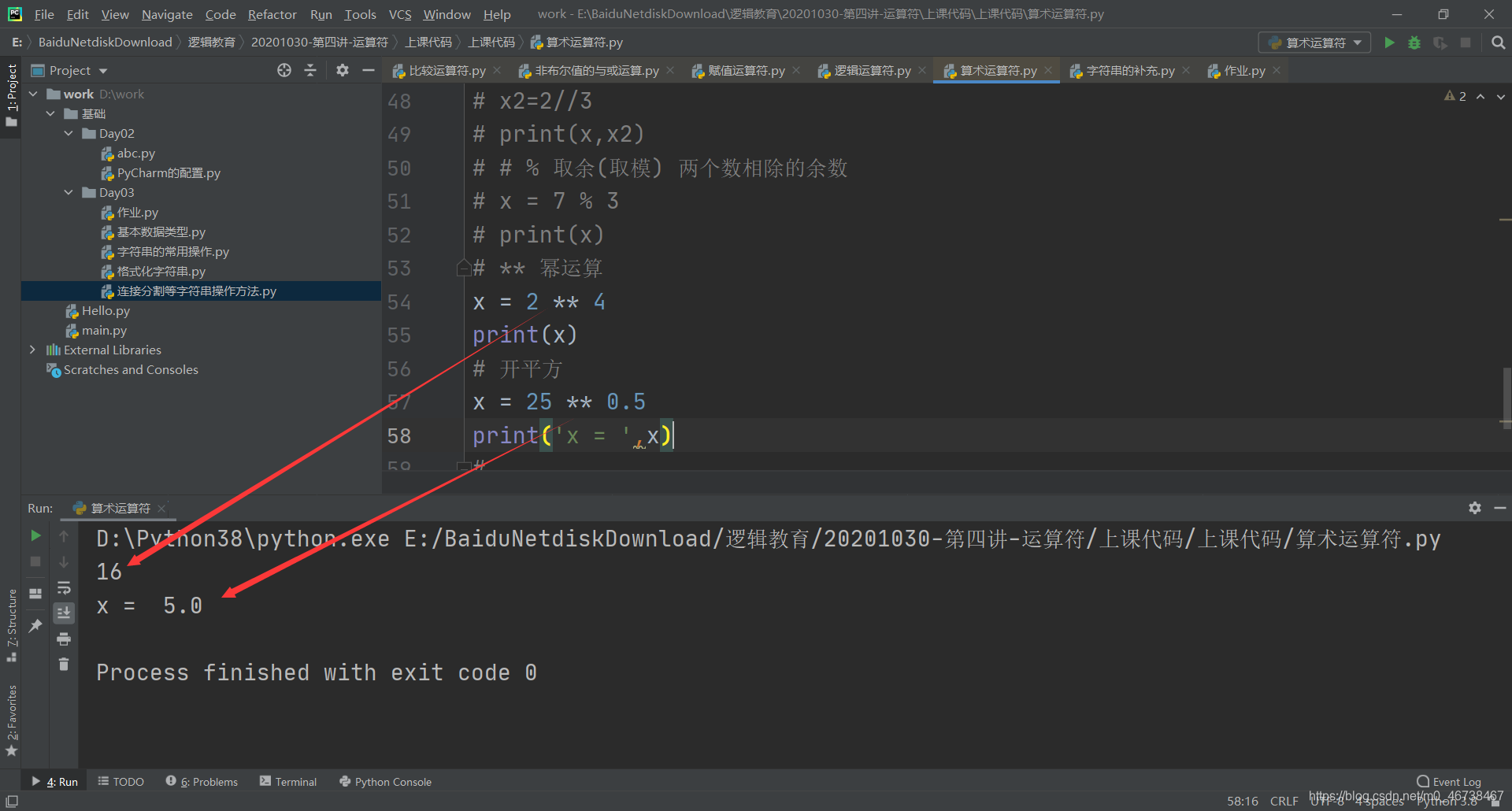Hide the Run tool window
This screenshot has height=811, width=1512.
[1500, 508]
